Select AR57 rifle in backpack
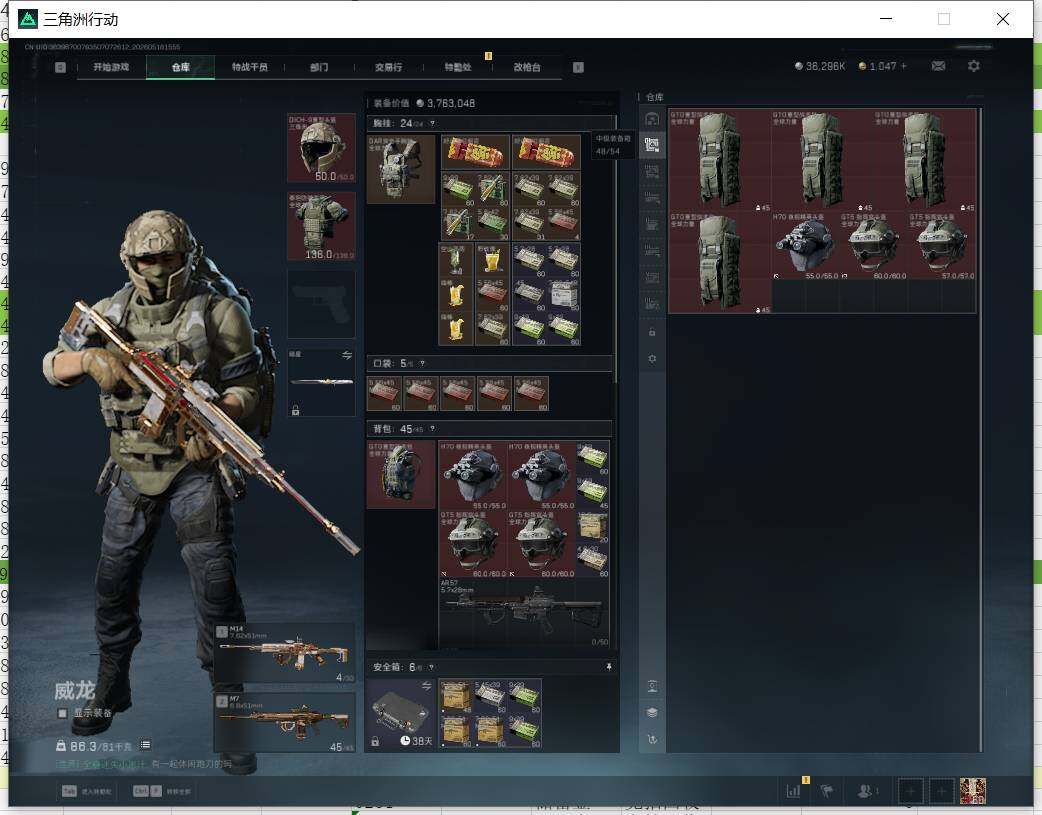 (524, 613)
